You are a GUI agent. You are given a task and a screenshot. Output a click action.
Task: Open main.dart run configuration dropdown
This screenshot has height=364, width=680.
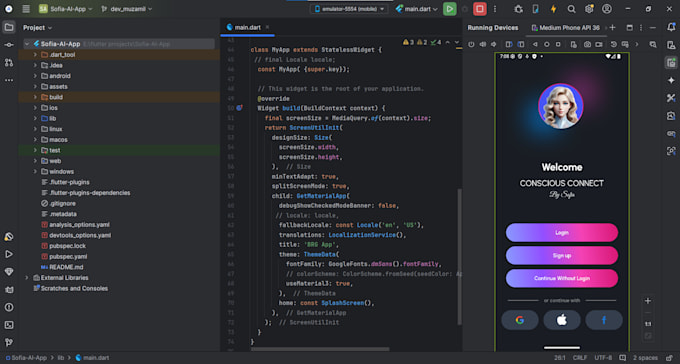417,9
